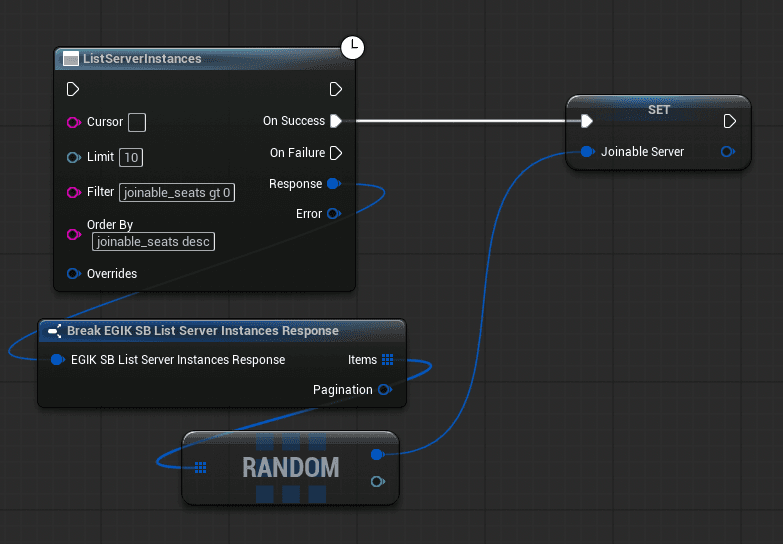The image size is (783, 544).
Task: Click the Items array output pin
Action: pos(387,360)
